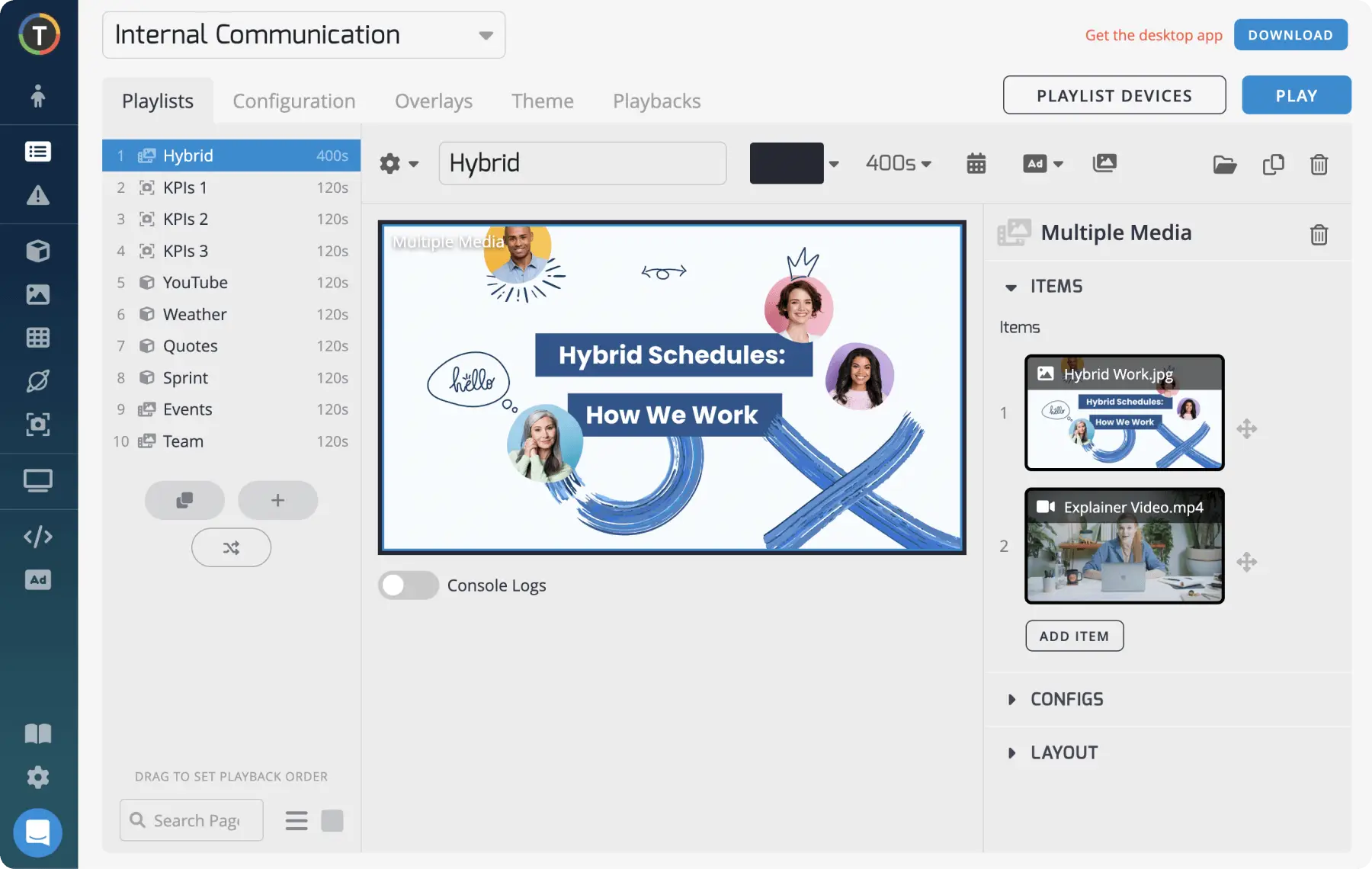Open the alerts warning icon in sidebar

pyautogui.click(x=37, y=196)
